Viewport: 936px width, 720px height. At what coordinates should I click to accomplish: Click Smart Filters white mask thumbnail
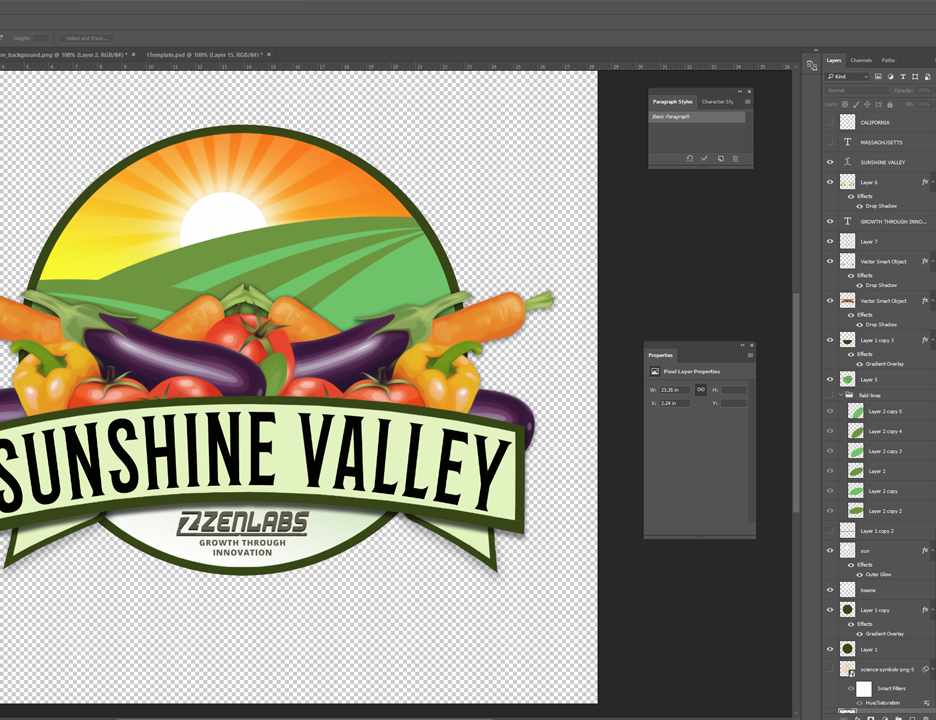(864, 688)
